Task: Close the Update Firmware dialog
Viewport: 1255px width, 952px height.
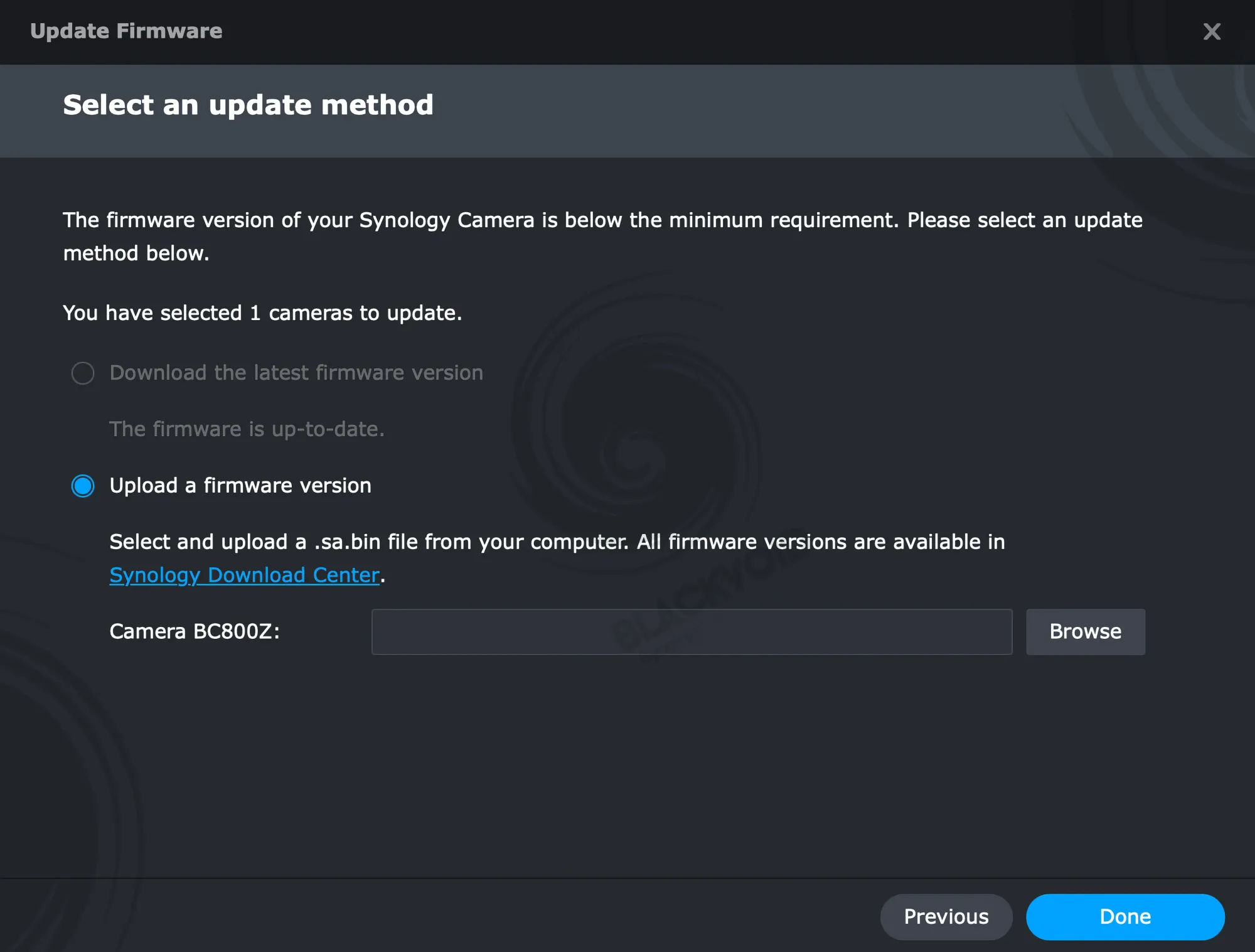Action: pos(1212,31)
